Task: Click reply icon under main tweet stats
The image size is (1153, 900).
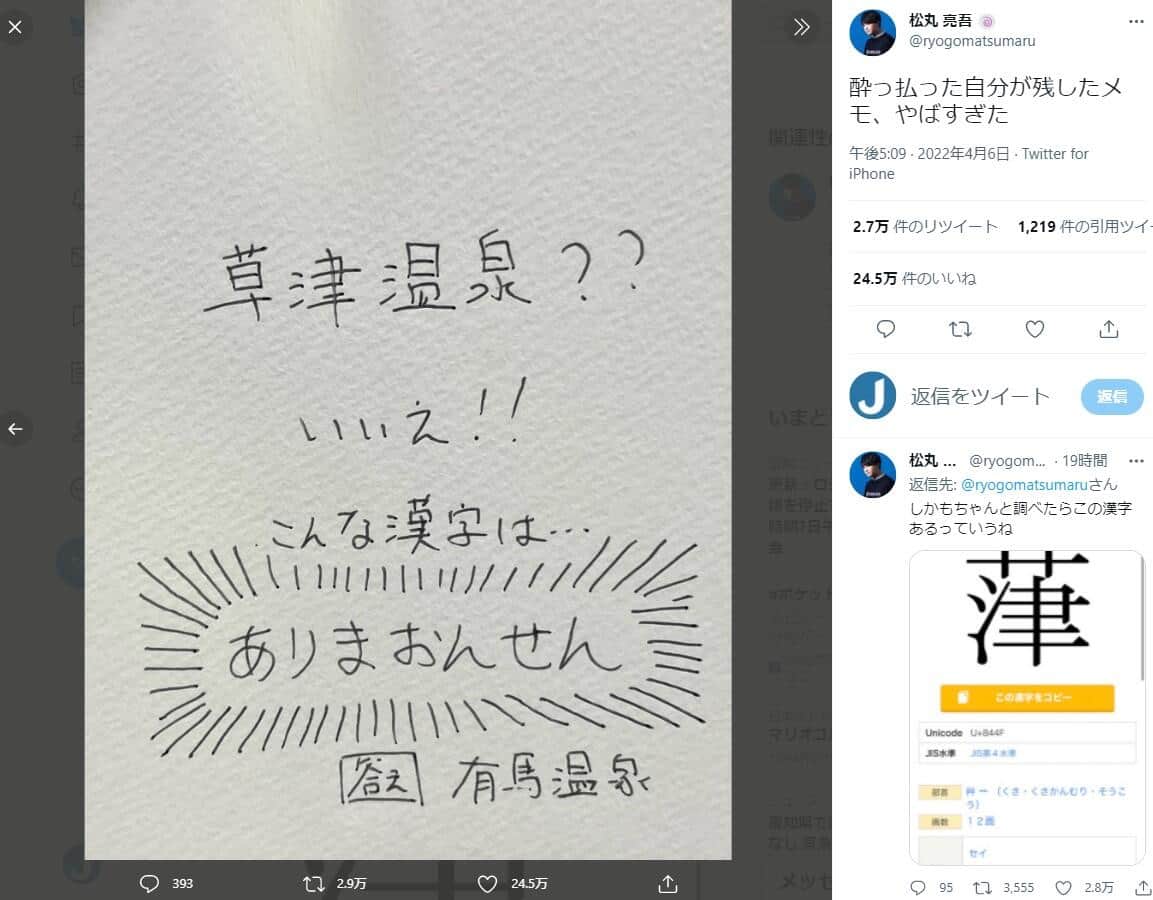Action: tap(886, 329)
